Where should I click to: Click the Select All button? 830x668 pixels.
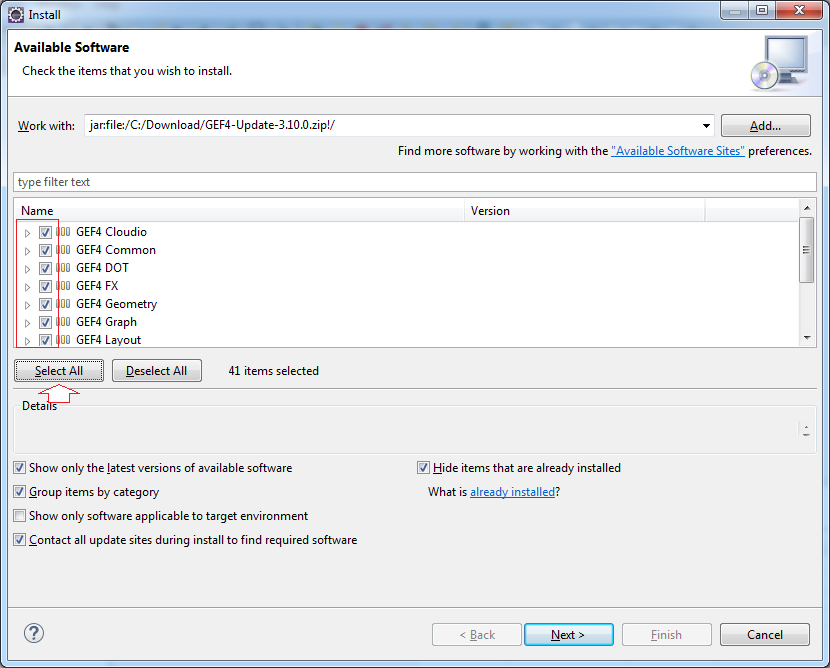(59, 371)
